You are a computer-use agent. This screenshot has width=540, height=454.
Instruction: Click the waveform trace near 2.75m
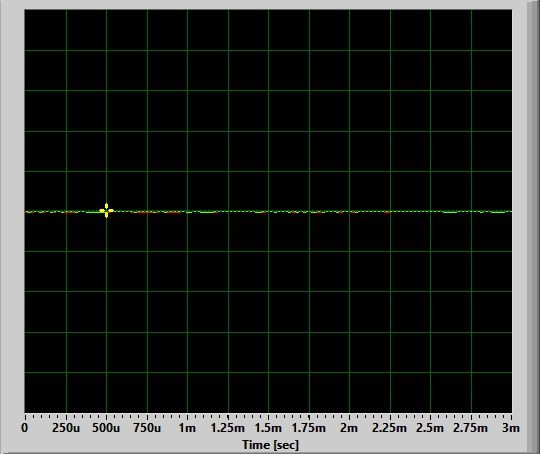pos(471,211)
